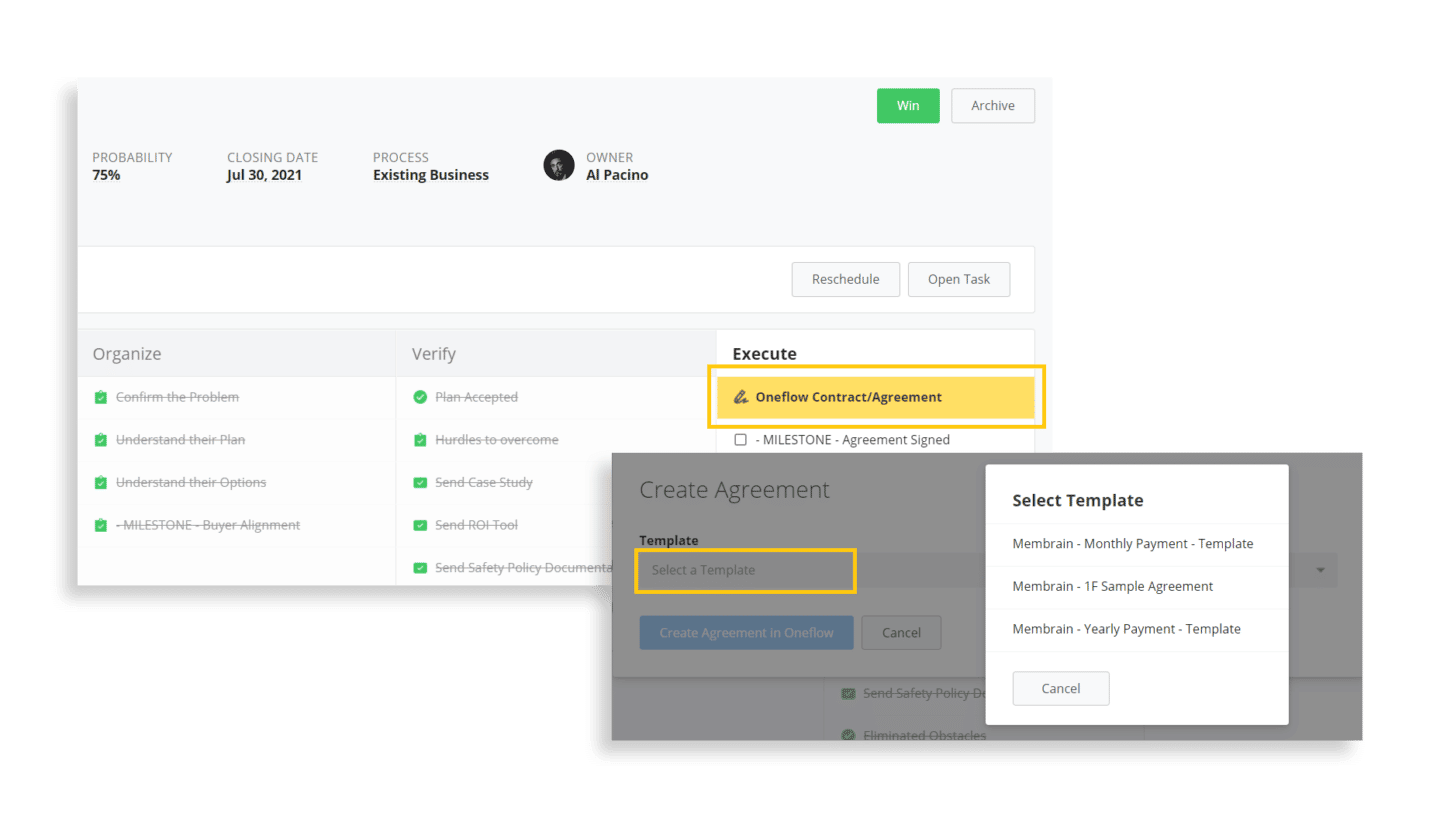Click the Organize stage header
Viewport: 1440px width, 818px height.
click(x=127, y=354)
